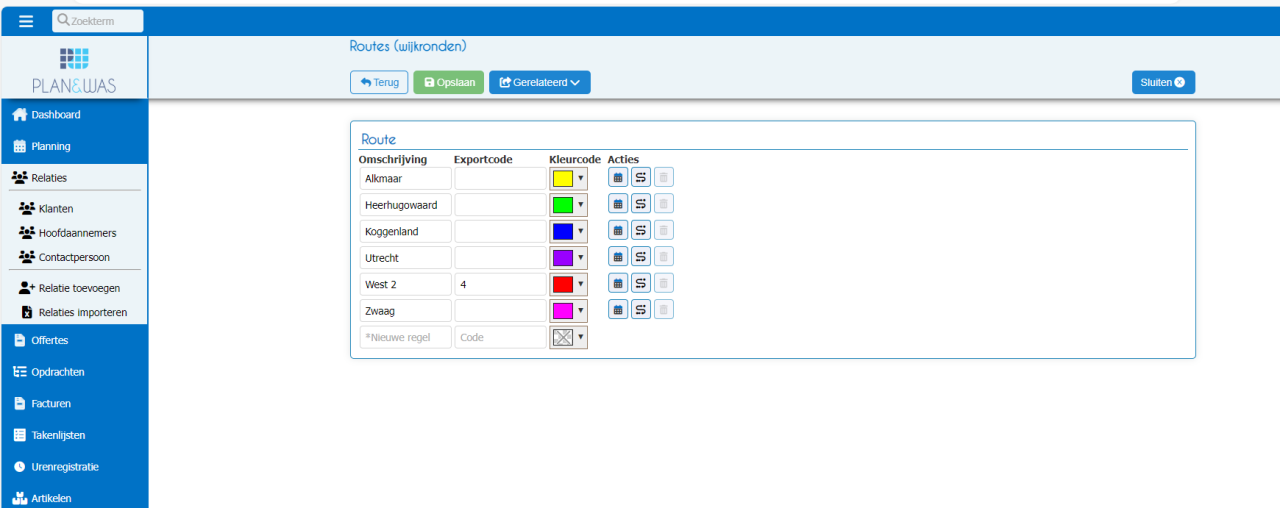Click the route-order icon for Heerhugowaard
The height and width of the screenshot is (508, 1280).
coord(641,204)
